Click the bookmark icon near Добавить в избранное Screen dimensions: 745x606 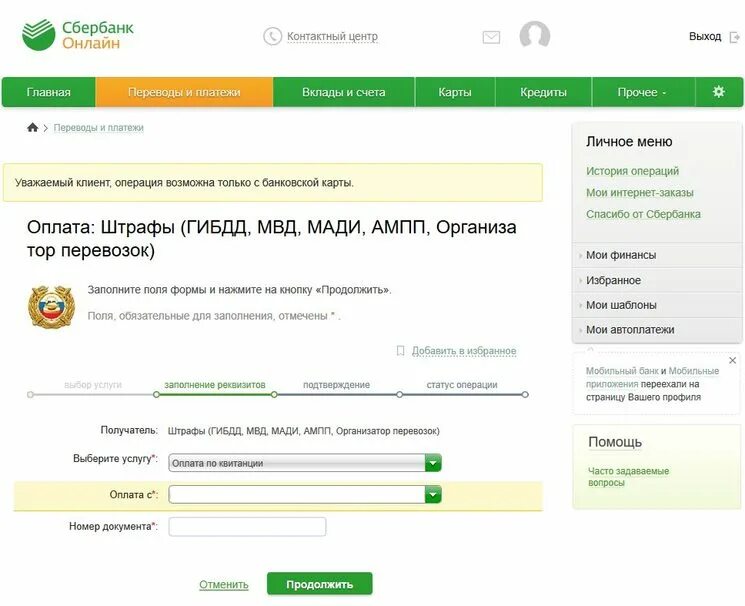click(401, 351)
